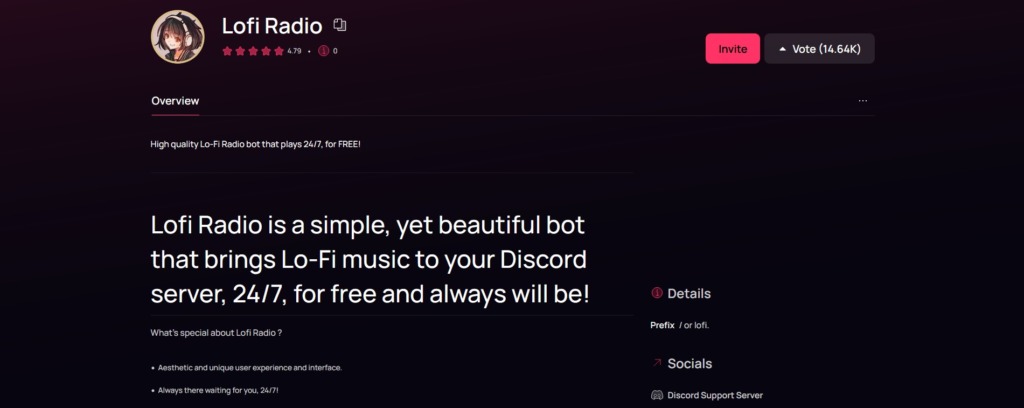Click the upvote arrow icon in Vote button

[x=782, y=49]
